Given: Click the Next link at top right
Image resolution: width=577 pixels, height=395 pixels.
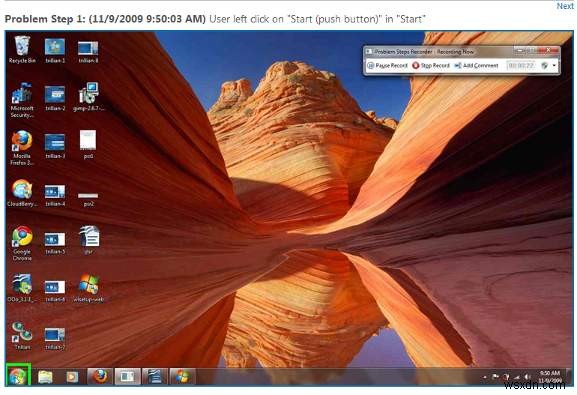Looking at the screenshot, I should coord(565,6).
